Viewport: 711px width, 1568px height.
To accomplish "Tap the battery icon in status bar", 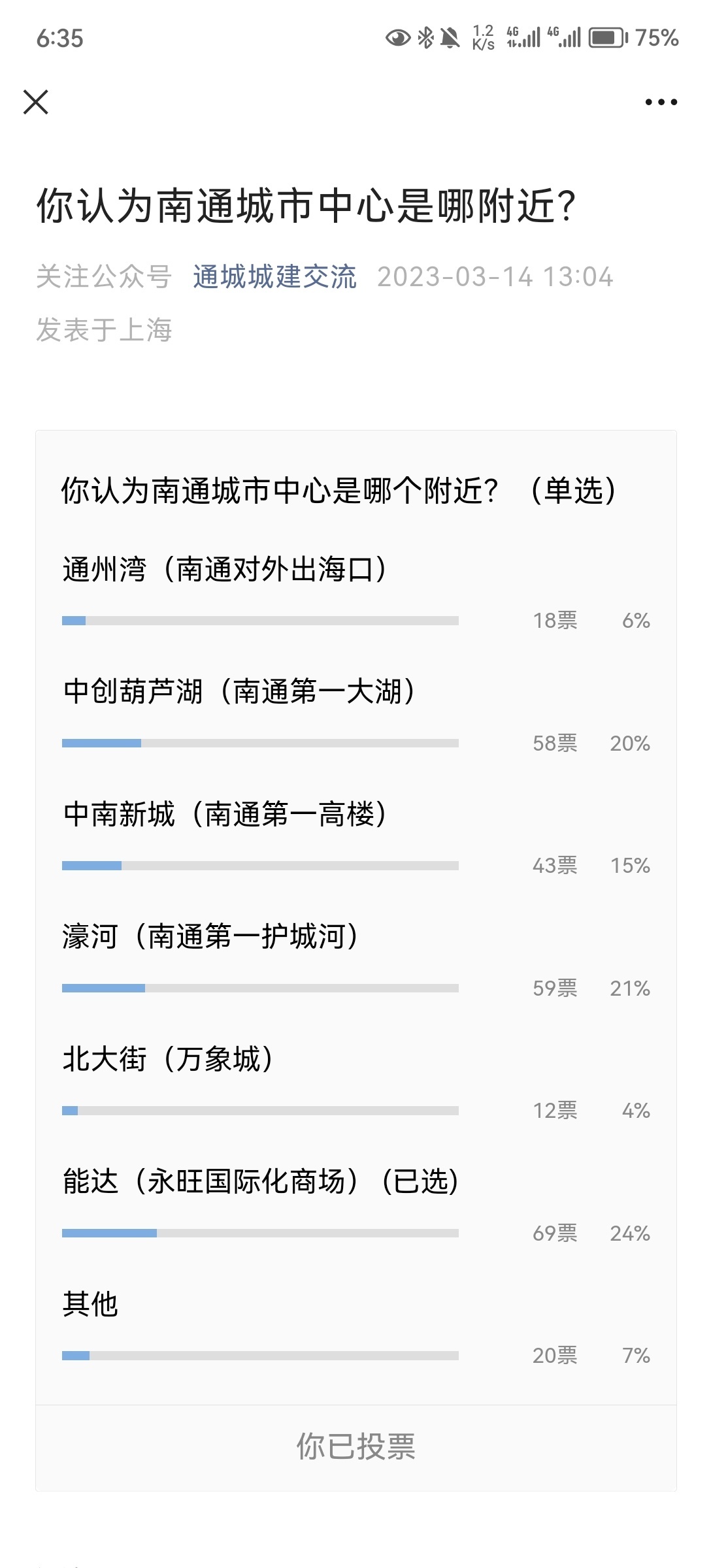I will [x=608, y=38].
